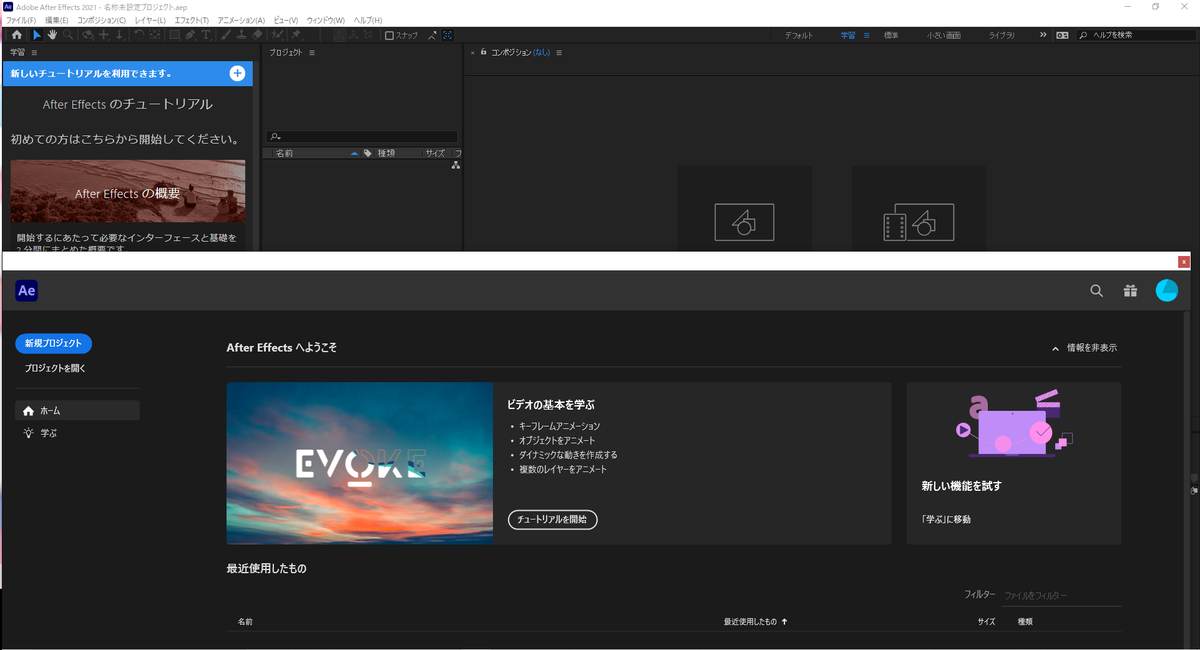Open the 編集(E) menu

57,20
